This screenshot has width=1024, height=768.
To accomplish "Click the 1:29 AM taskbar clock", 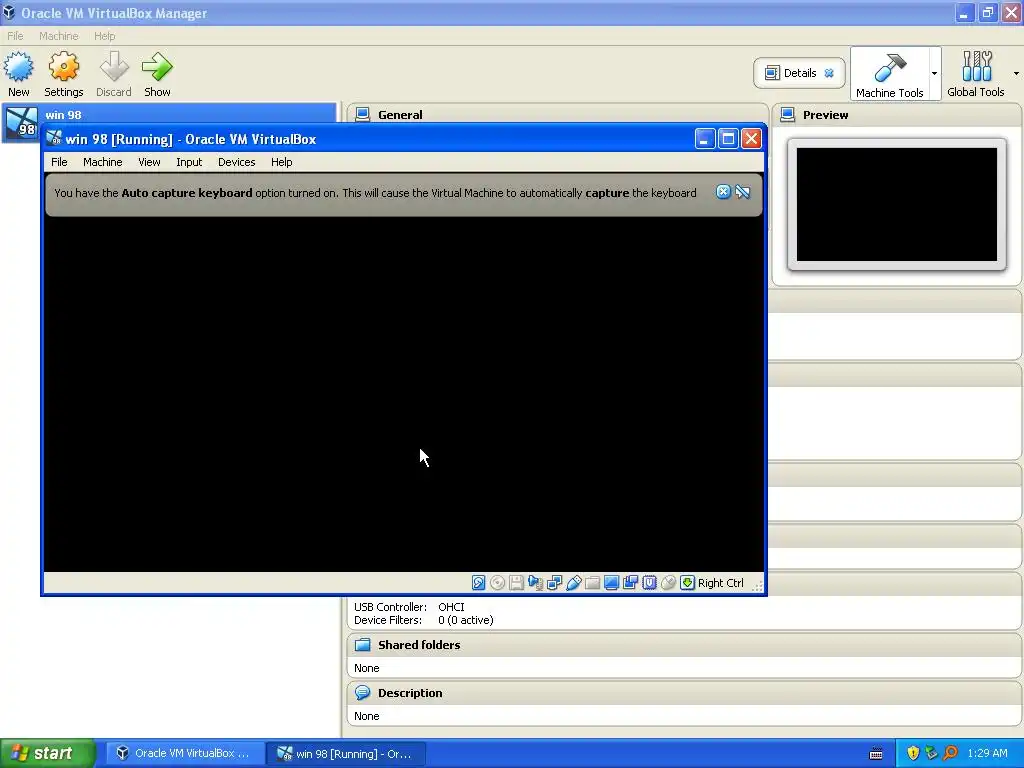I will pos(987,753).
